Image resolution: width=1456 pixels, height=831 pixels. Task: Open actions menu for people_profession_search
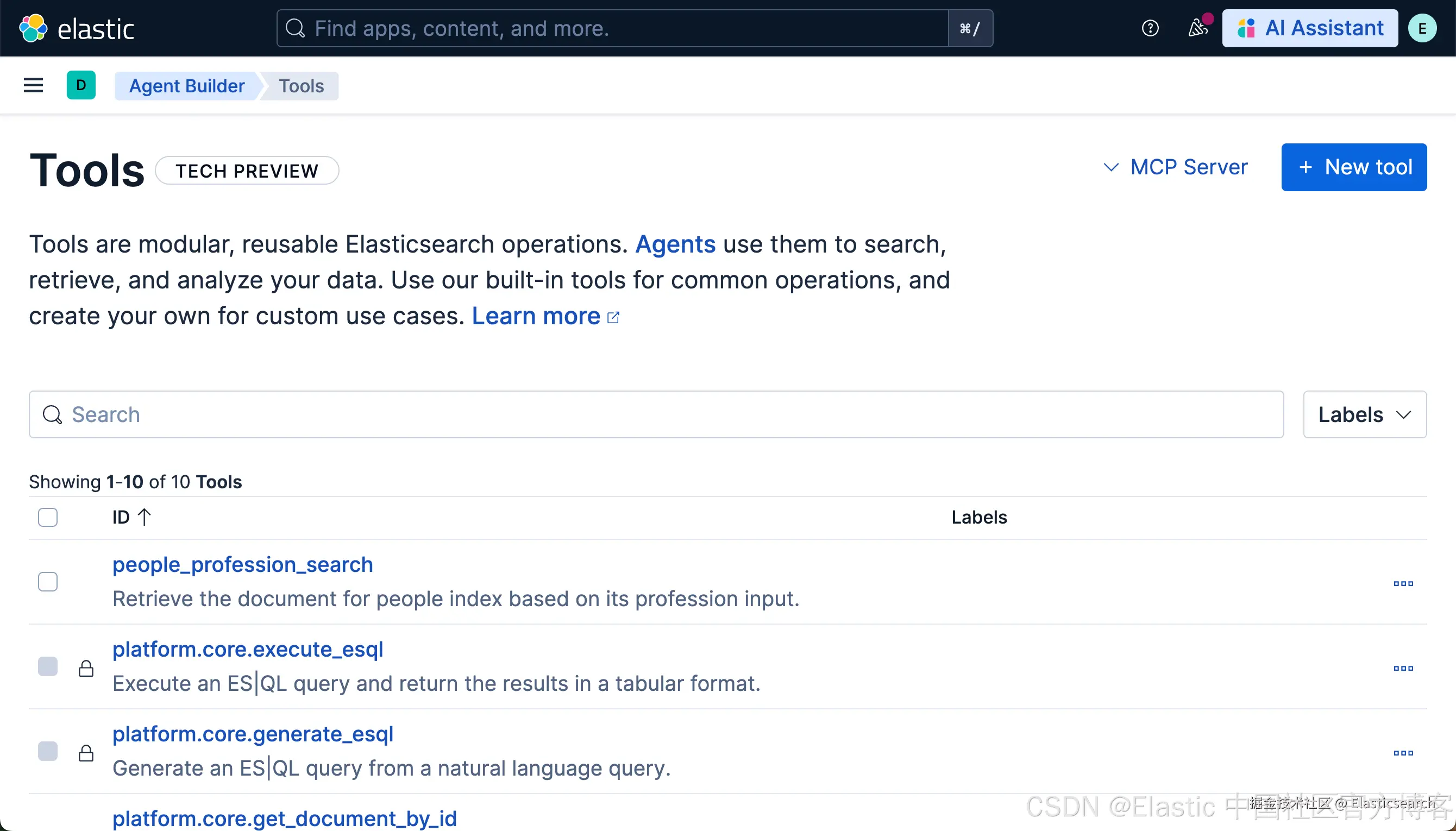click(1402, 583)
